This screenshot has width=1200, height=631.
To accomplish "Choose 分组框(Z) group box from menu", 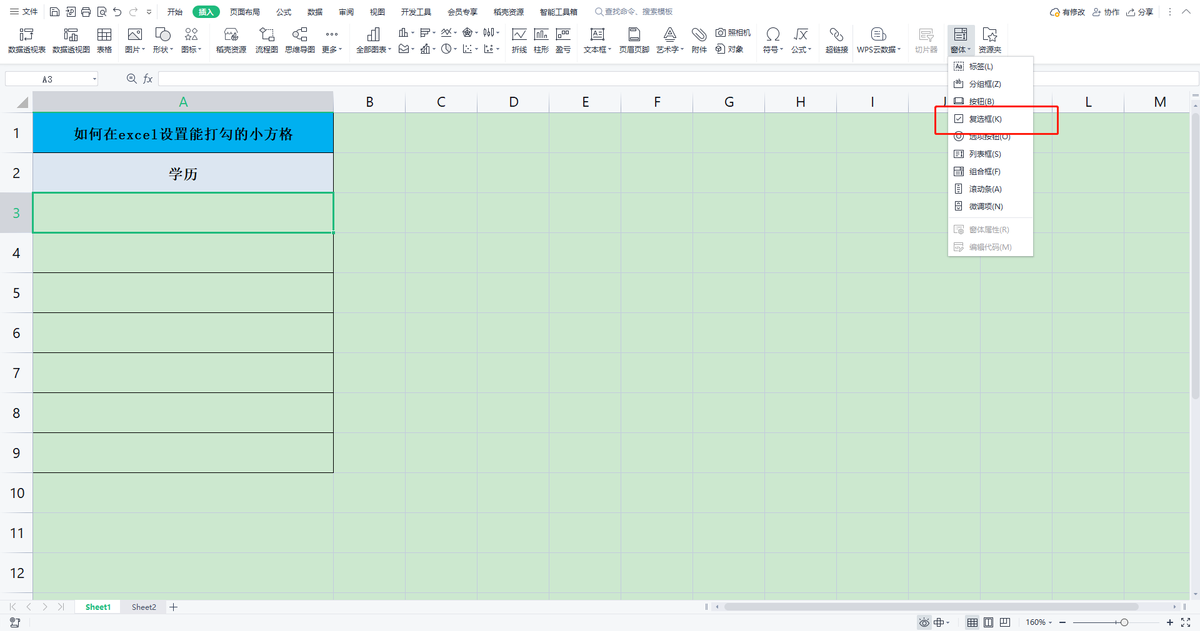I will click(990, 84).
